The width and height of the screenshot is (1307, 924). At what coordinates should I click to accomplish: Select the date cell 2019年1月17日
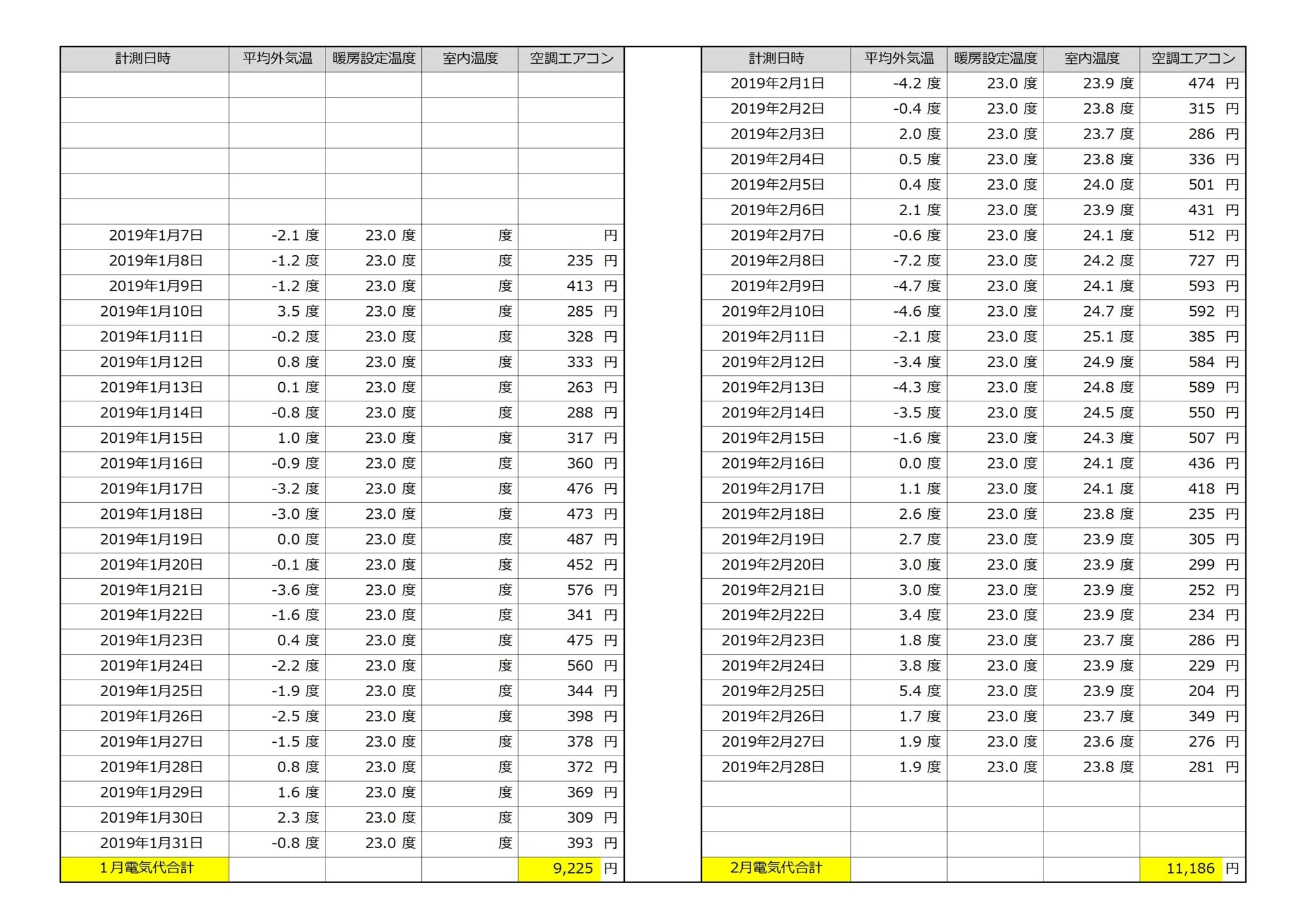145,489
